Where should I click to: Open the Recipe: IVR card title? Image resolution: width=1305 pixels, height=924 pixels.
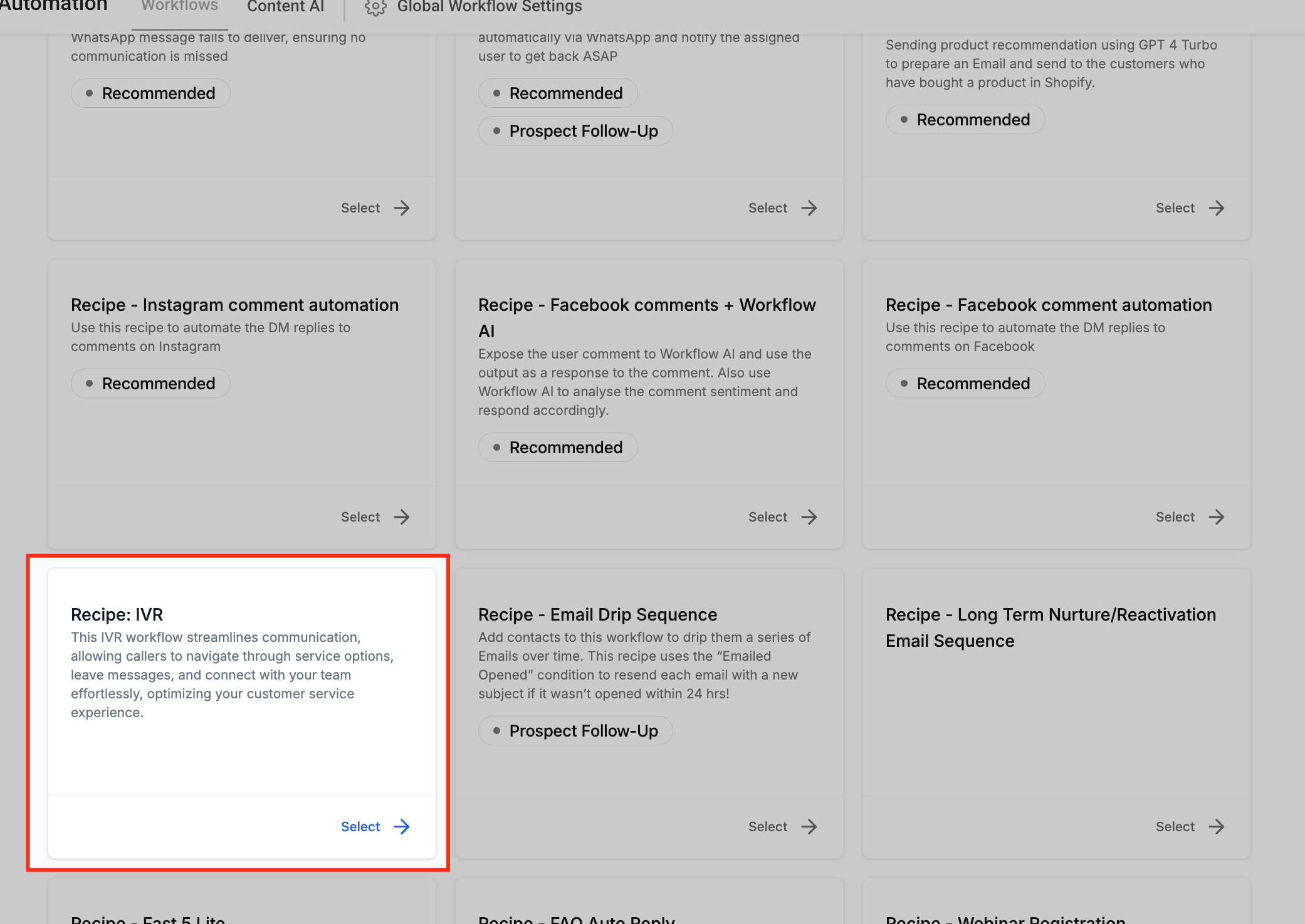pyautogui.click(x=117, y=614)
